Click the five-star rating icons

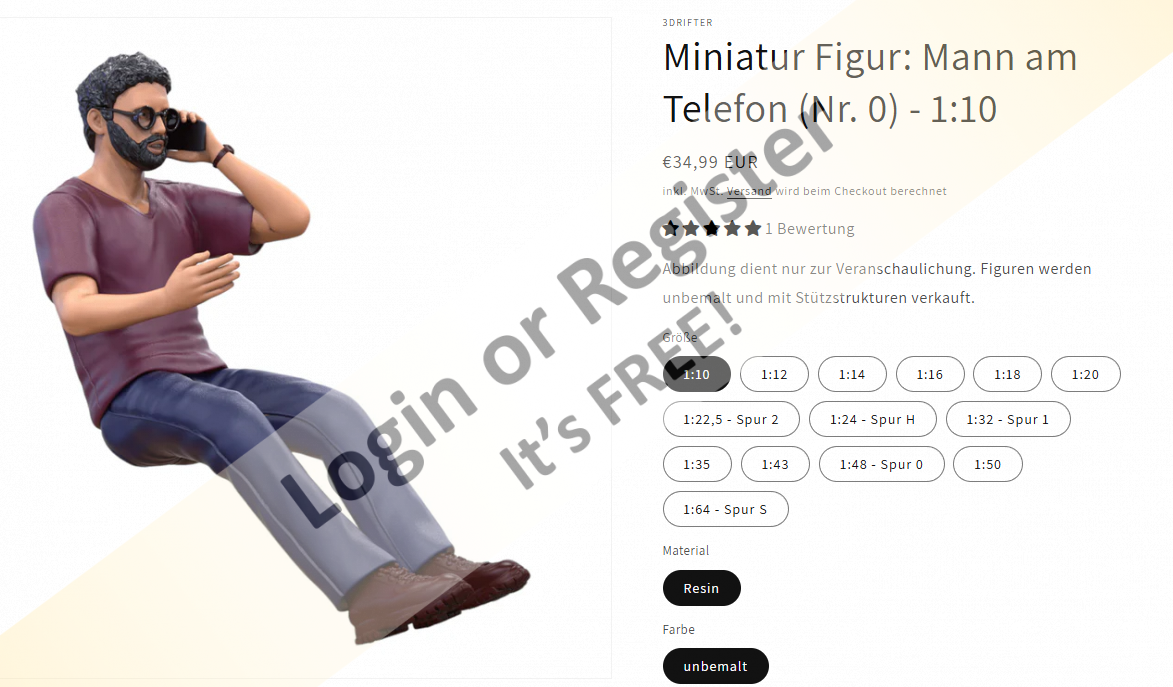711,228
